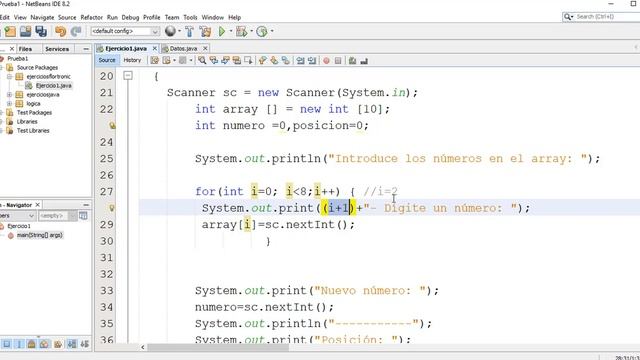This screenshot has width=640, height=360.
Task: Open dropdown arrow beside globe browser icon
Action: (x=179, y=31)
